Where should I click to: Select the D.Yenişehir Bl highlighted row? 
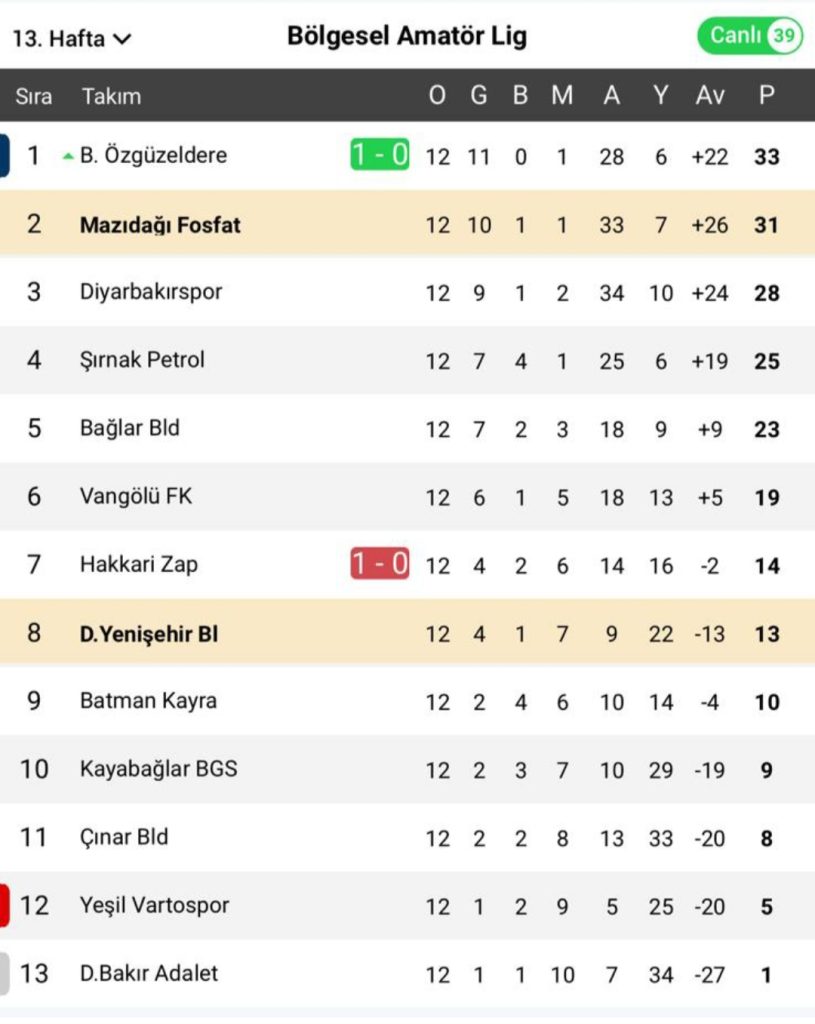408,633
